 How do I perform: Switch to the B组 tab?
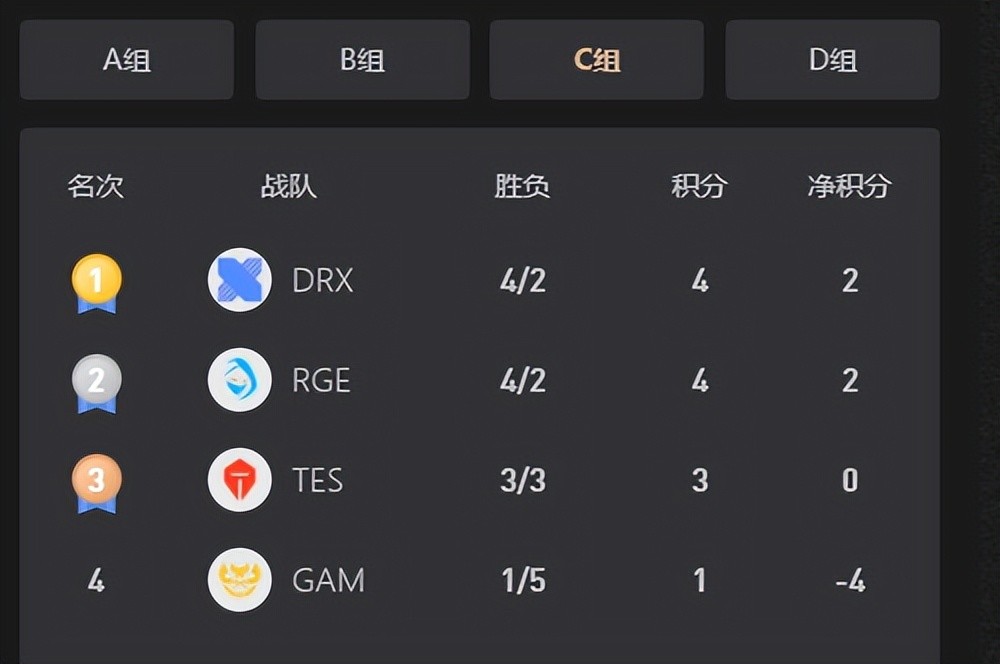pyautogui.click(x=362, y=60)
